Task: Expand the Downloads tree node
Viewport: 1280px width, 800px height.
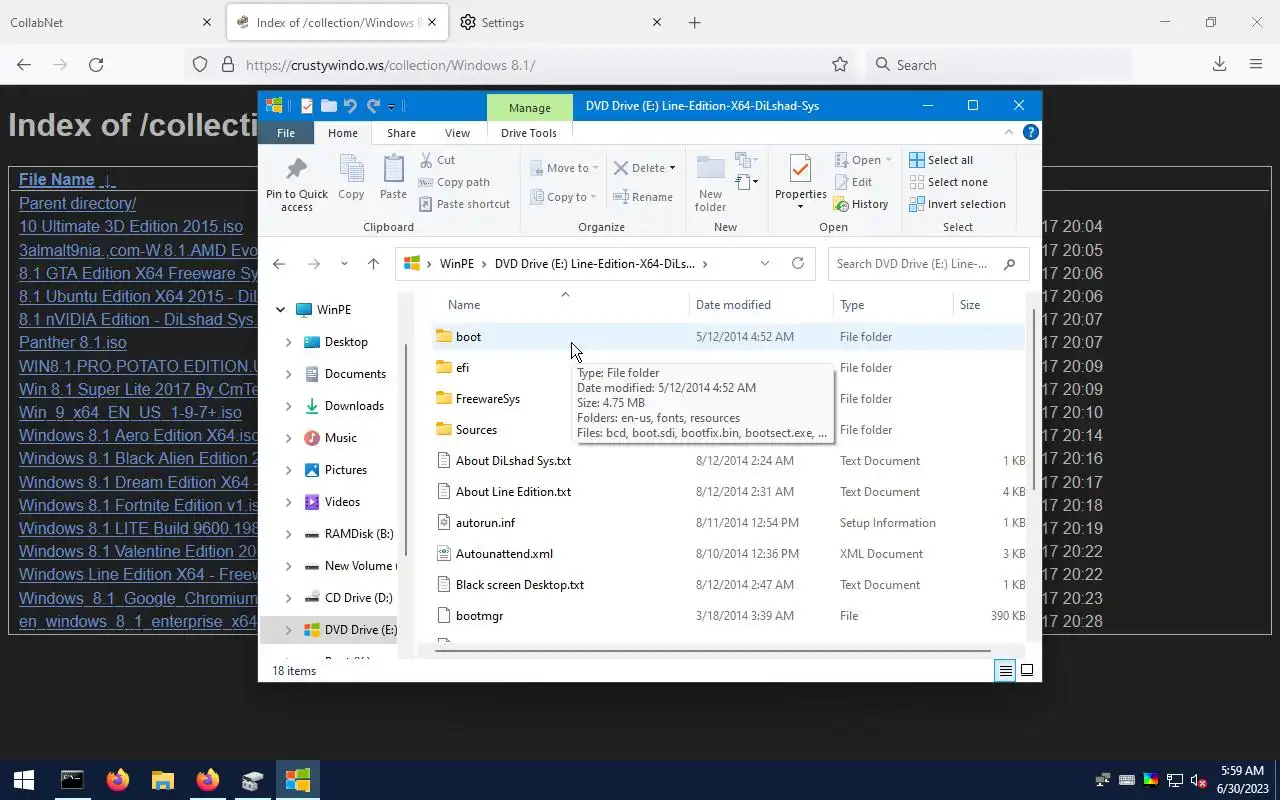Action: click(289, 406)
